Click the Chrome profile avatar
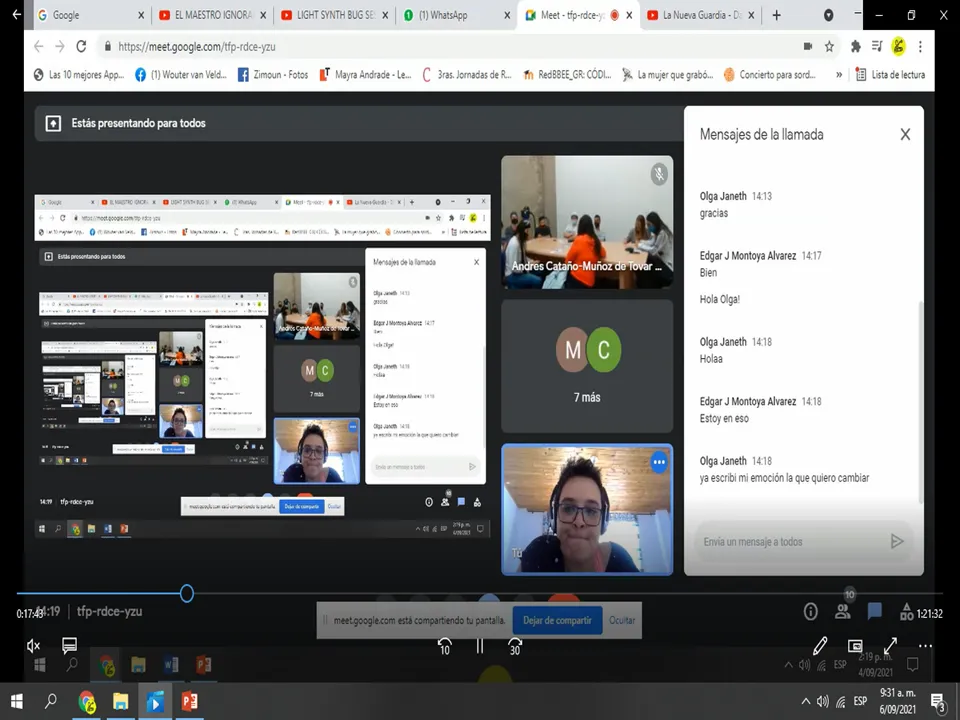 click(898, 47)
